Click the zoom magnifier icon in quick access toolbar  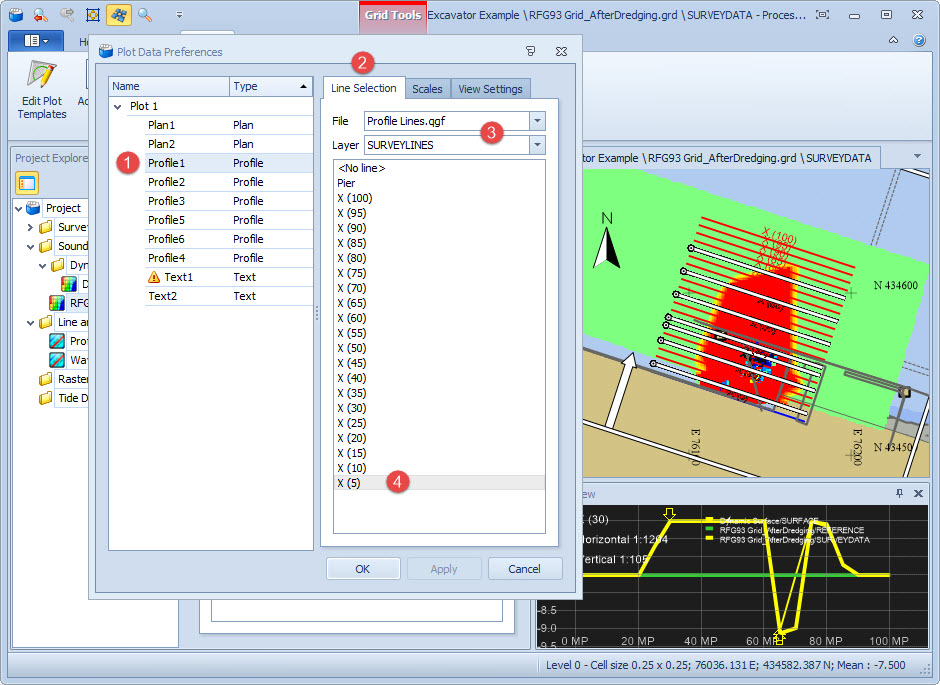[x=145, y=15]
